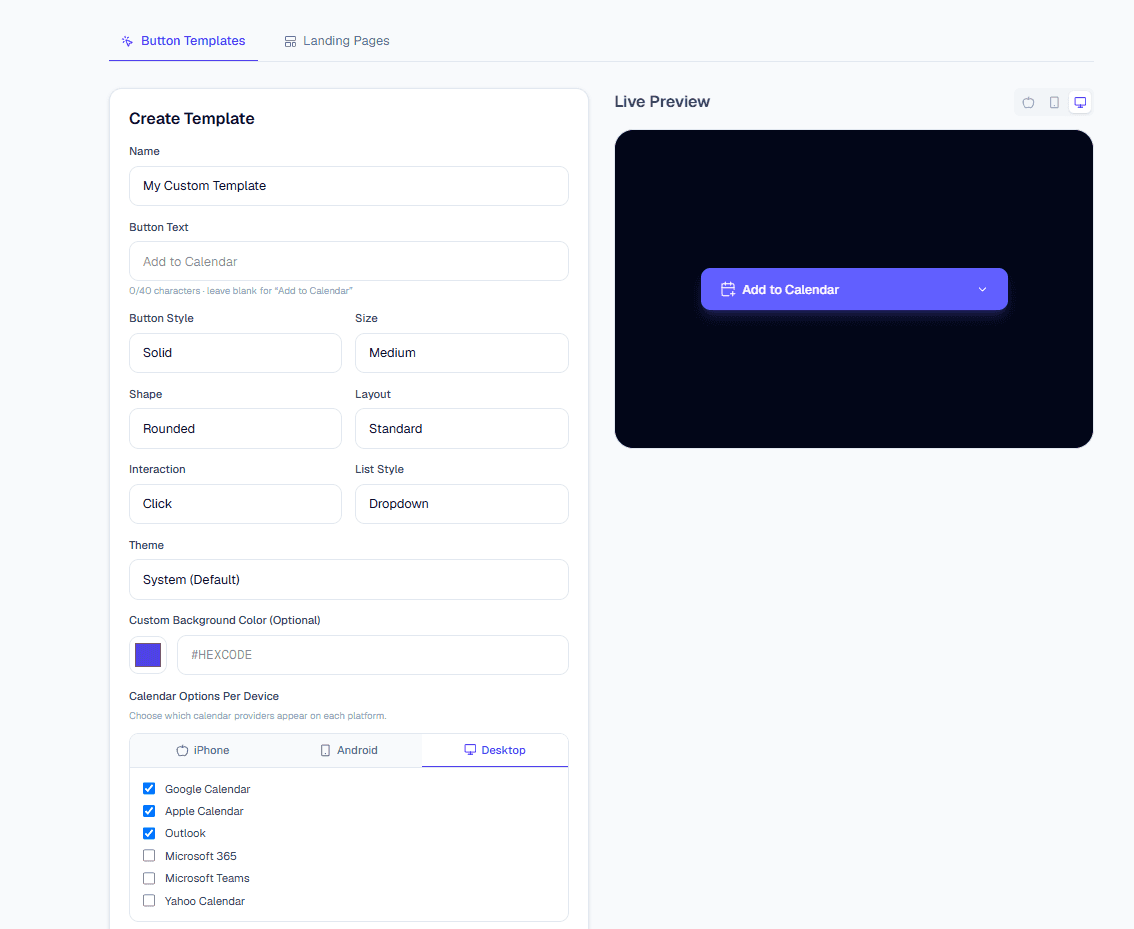
Task: Click the Button Text input field
Action: [349, 261]
